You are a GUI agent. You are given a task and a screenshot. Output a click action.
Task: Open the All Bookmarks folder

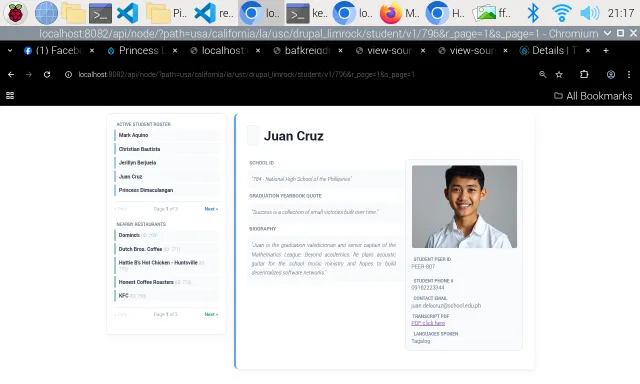[x=593, y=96]
